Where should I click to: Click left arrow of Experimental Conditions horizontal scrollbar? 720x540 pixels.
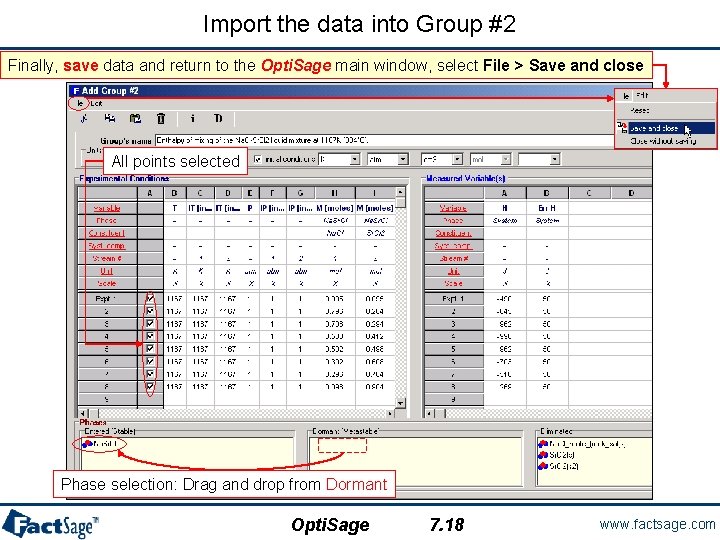coord(83,413)
